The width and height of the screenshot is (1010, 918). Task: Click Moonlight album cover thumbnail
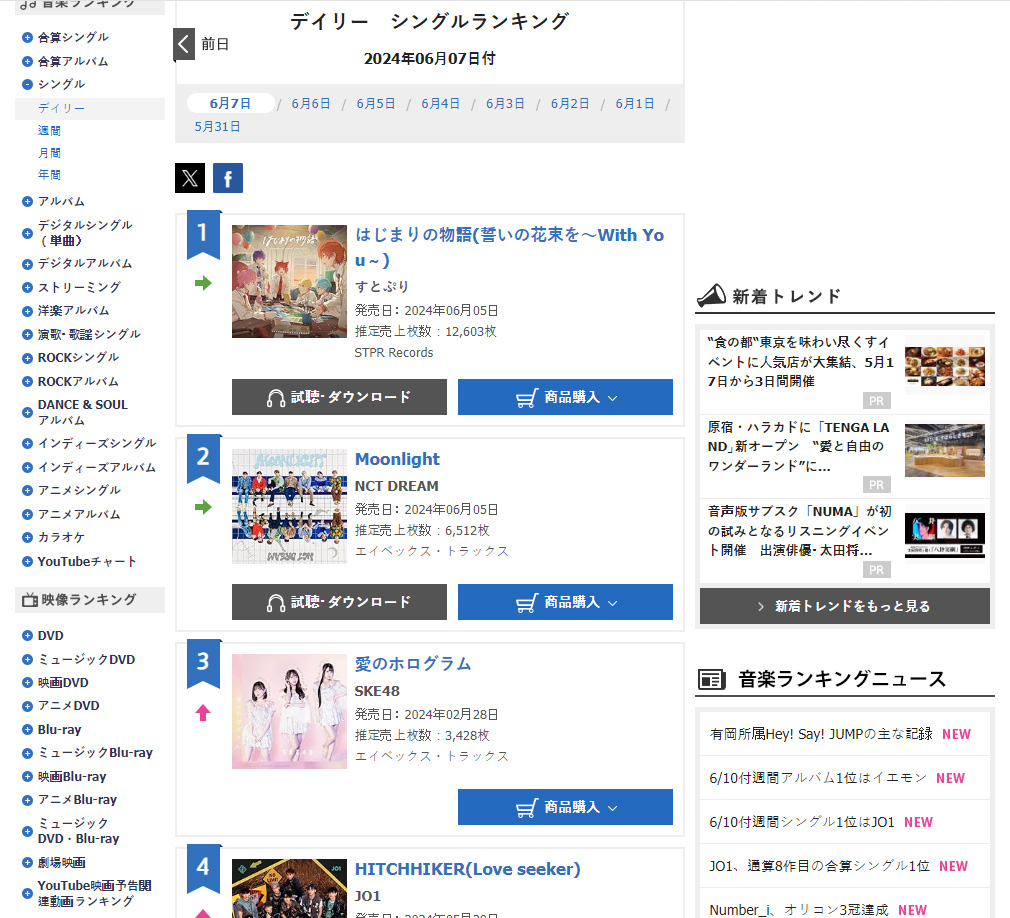(x=289, y=506)
